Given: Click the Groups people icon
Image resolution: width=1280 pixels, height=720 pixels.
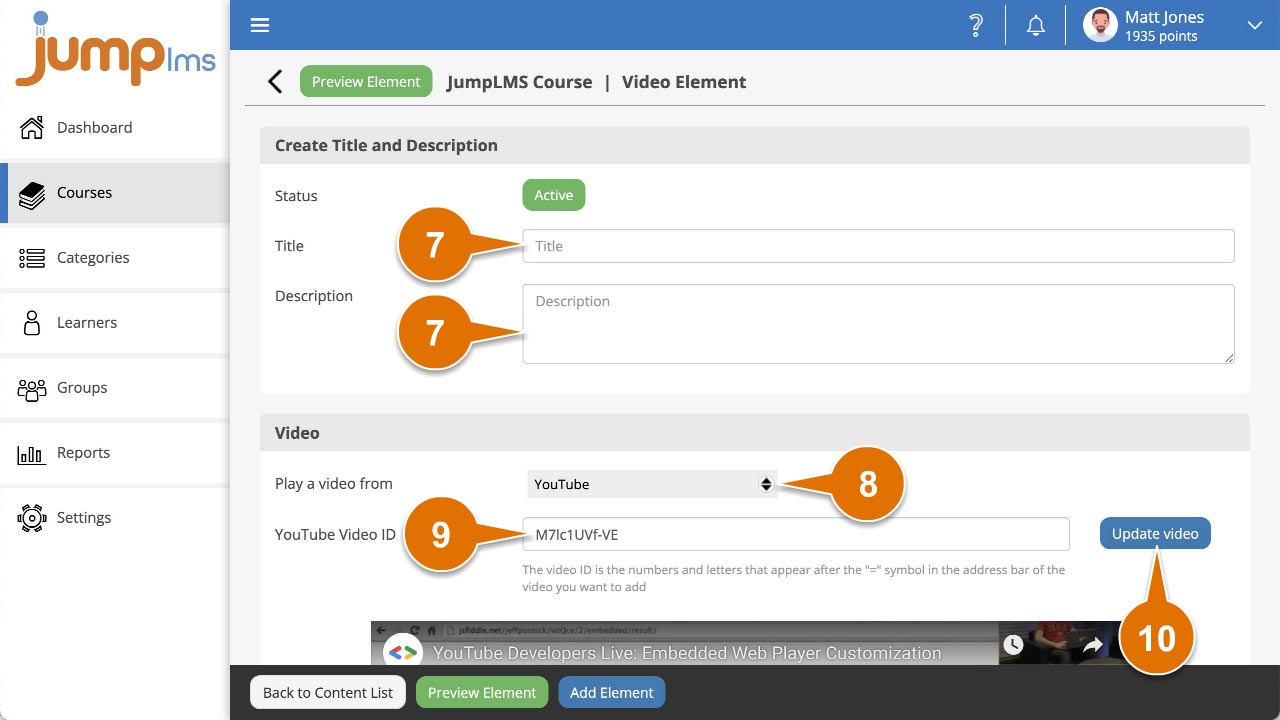Looking at the screenshot, I should [32, 388].
